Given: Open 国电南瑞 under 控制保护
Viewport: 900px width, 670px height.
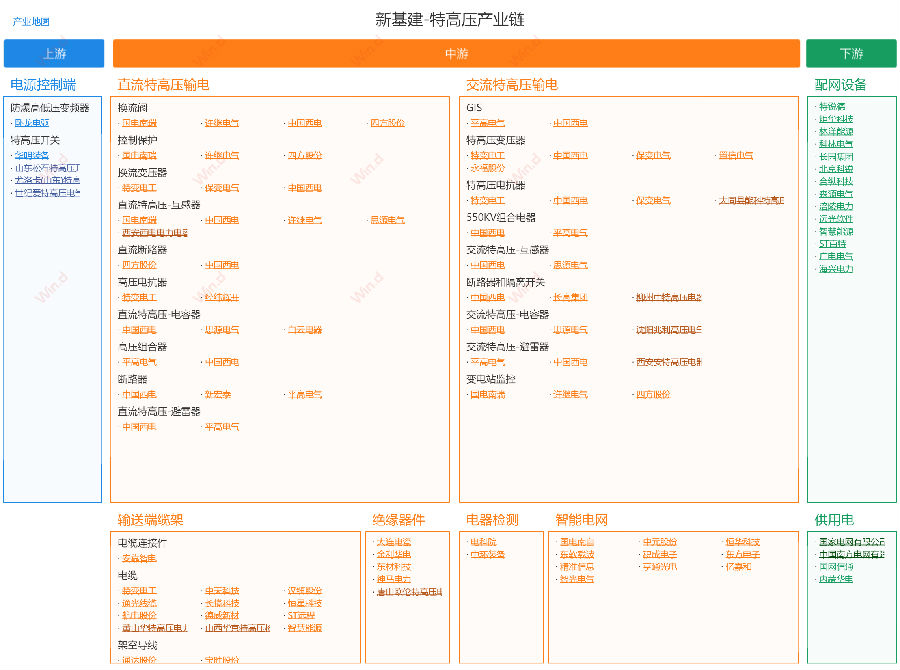Looking at the screenshot, I should coord(139,155).
